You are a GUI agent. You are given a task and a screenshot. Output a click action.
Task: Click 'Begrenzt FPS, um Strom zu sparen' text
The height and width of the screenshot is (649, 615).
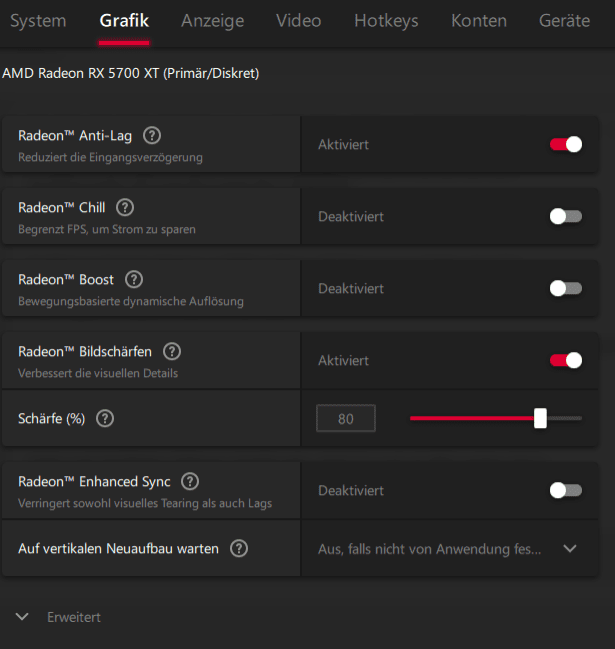click(x=107, y=229)
